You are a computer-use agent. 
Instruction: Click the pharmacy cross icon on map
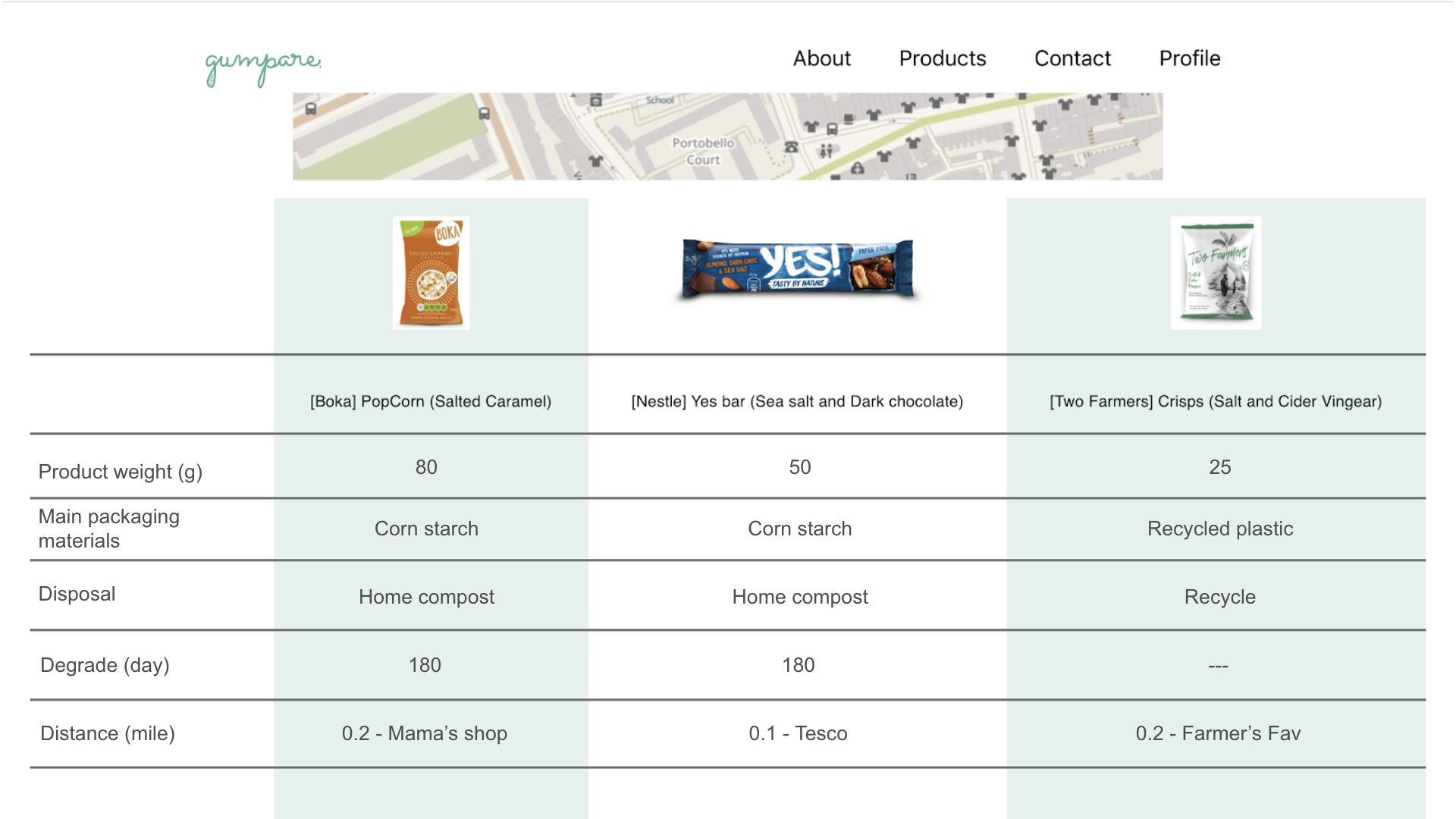[858, 168]
